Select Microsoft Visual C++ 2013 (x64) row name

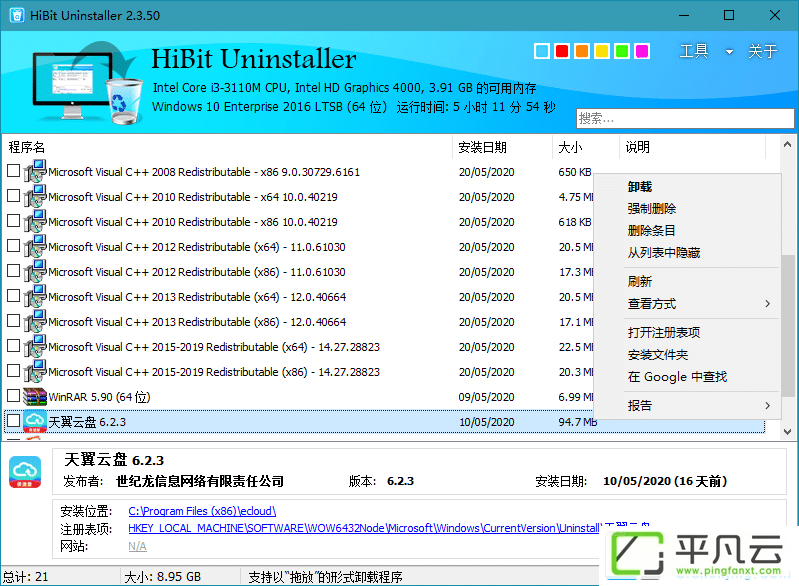click(197, 297)
